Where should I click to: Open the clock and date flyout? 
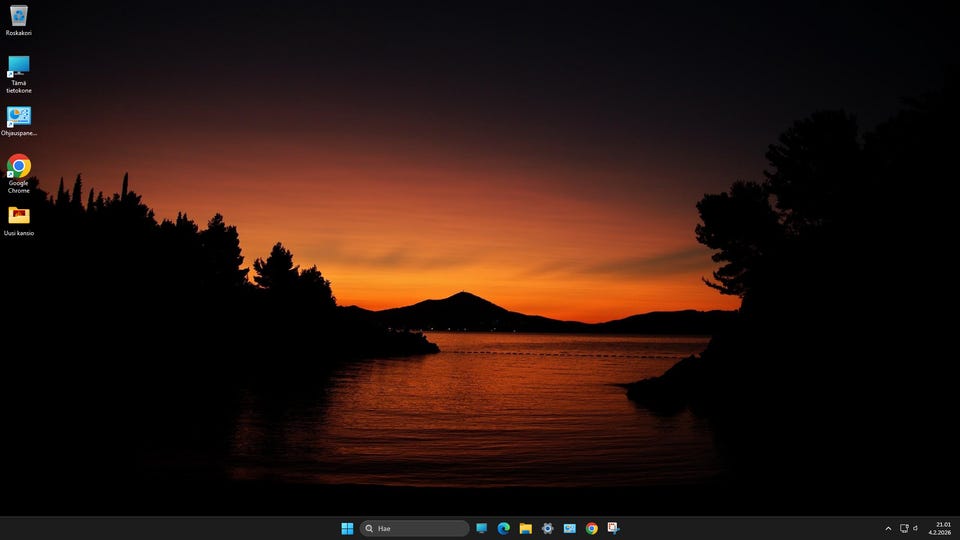tap(942, 528)
